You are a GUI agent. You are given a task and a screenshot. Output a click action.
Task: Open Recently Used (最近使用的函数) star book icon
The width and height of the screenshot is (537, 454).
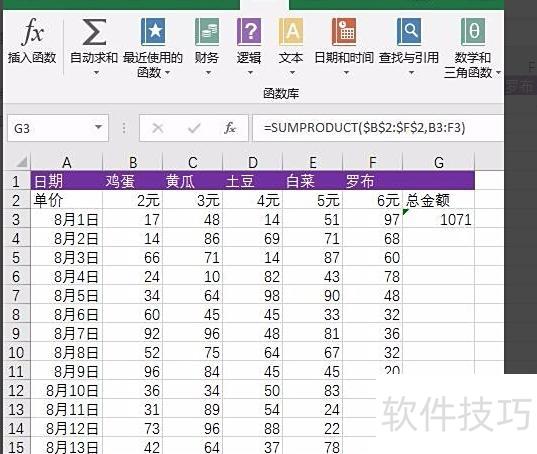click(x=153, y=32)
